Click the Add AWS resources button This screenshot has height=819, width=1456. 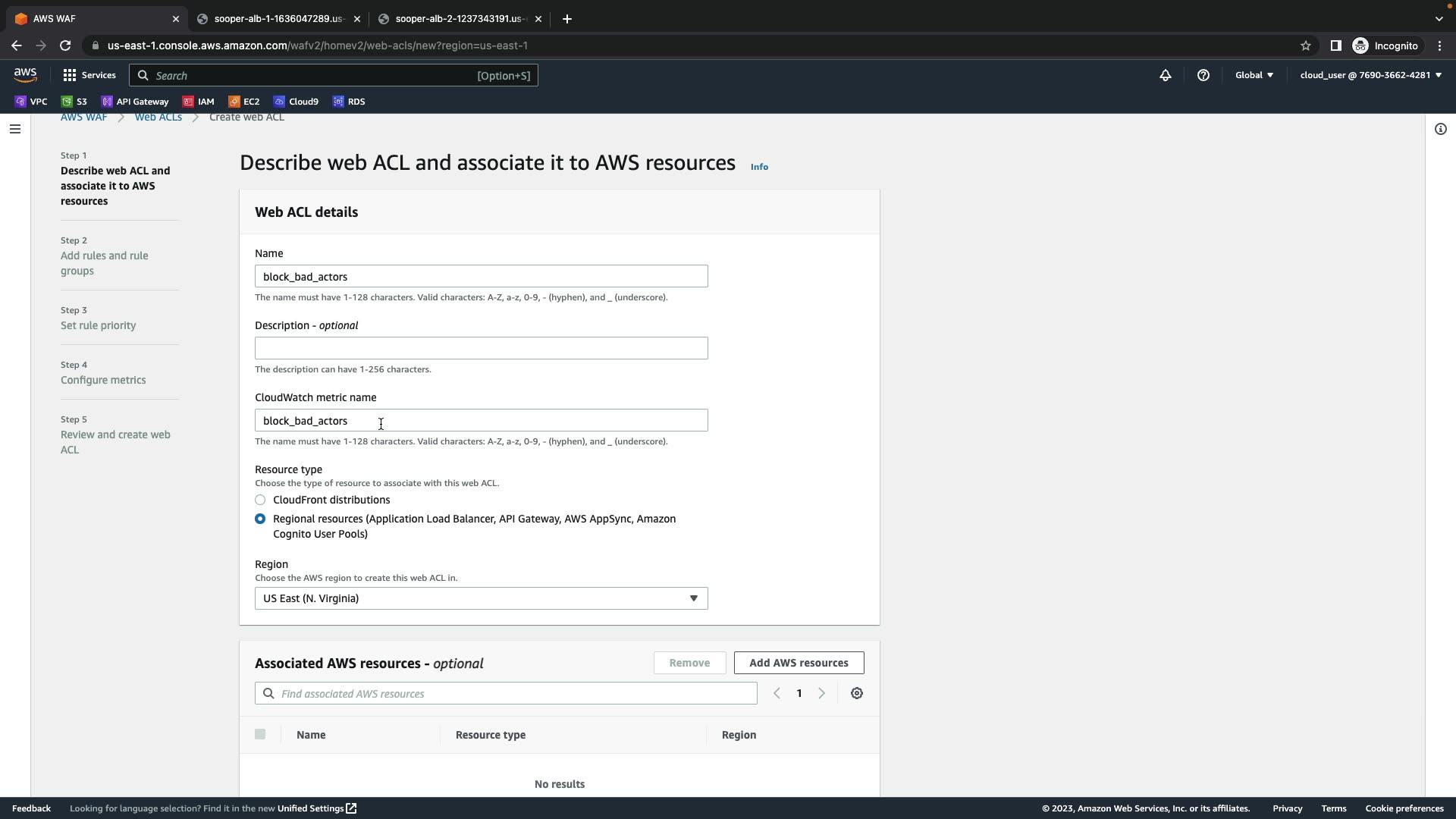point(799,663)
